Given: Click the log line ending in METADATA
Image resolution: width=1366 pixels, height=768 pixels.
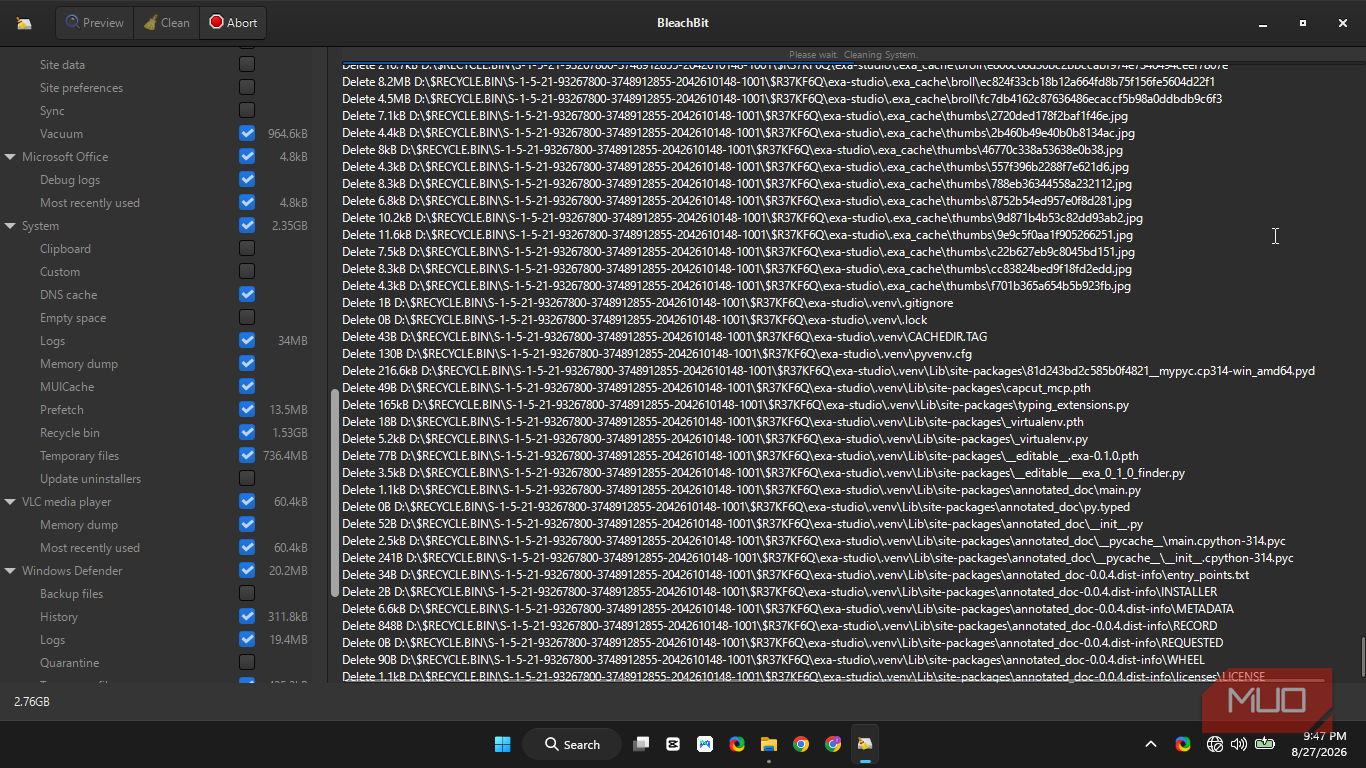Looking at the screenshot, I should coord(788,609).
